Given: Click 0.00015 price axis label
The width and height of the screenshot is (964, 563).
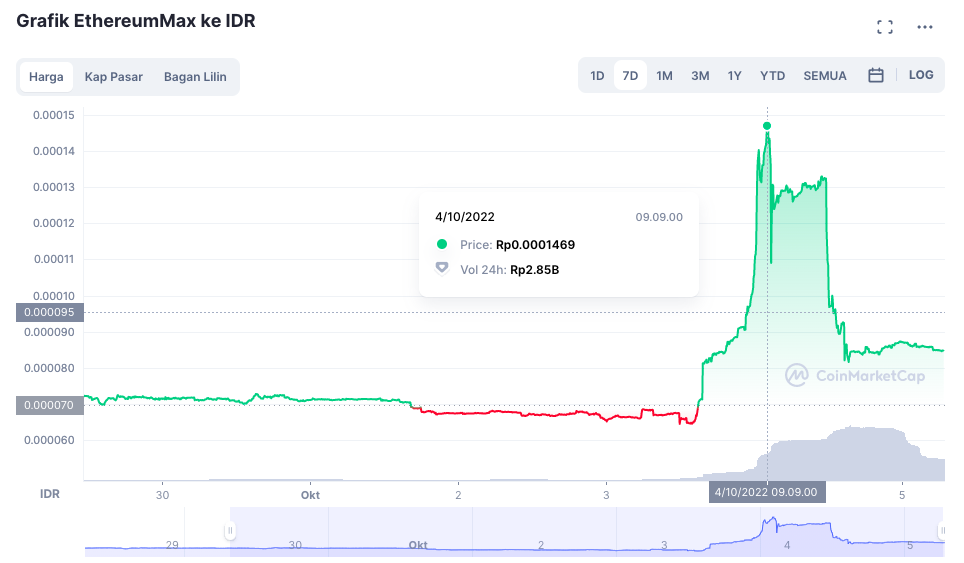Looking at the screenshot, I should pyautogui.click(x=53, y=115).
